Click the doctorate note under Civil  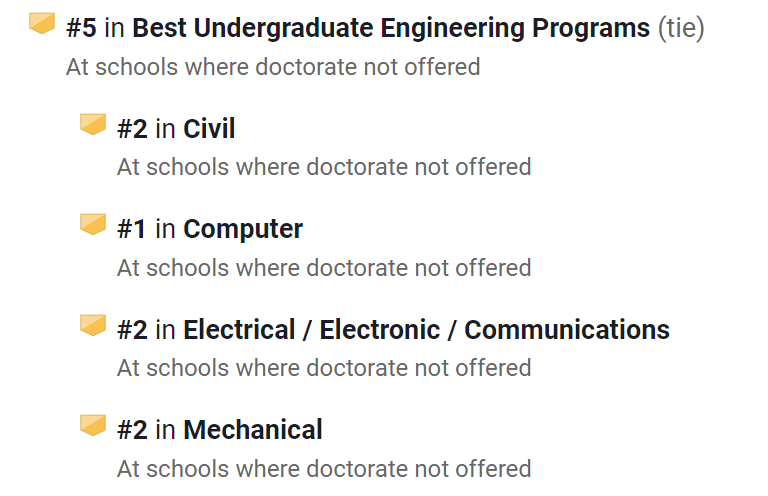point(324,167)
